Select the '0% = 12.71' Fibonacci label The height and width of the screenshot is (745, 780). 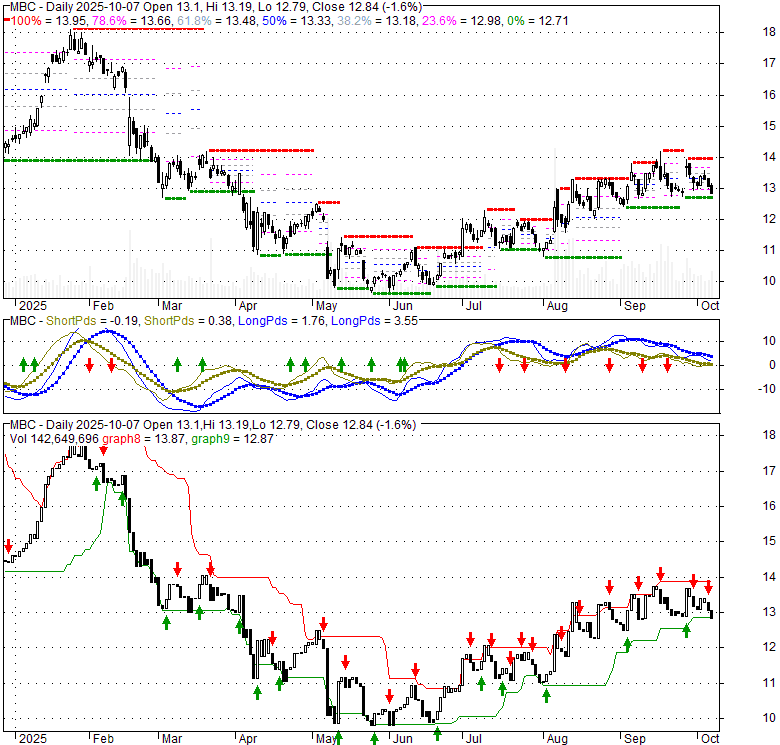click(537, 21)
